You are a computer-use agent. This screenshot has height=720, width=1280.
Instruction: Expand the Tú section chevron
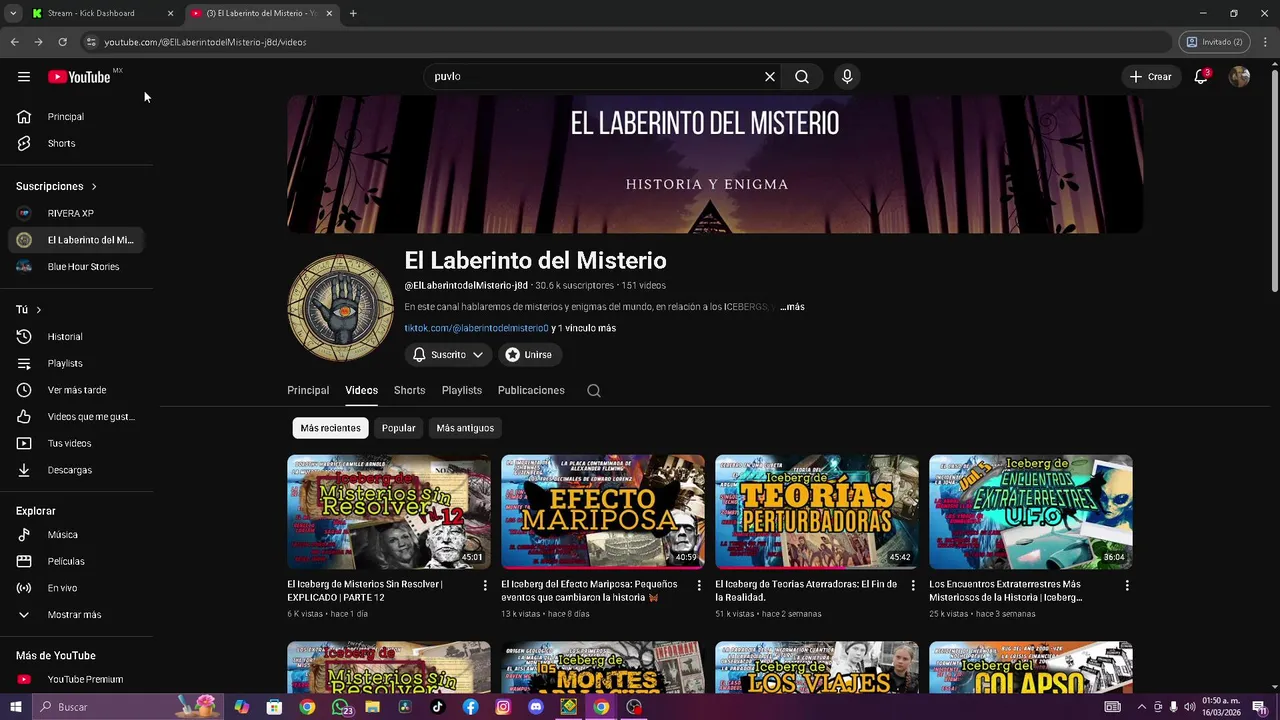[38, 310]
